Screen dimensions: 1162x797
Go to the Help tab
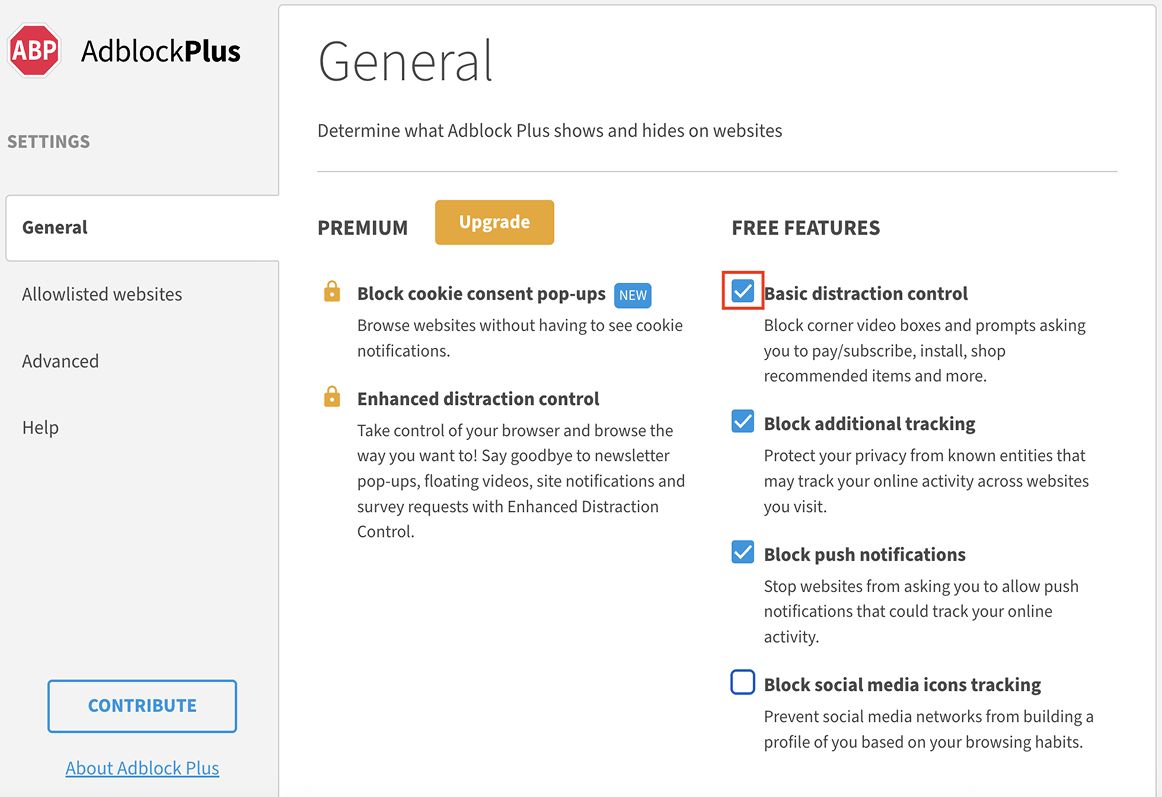[x=40, y=428]
